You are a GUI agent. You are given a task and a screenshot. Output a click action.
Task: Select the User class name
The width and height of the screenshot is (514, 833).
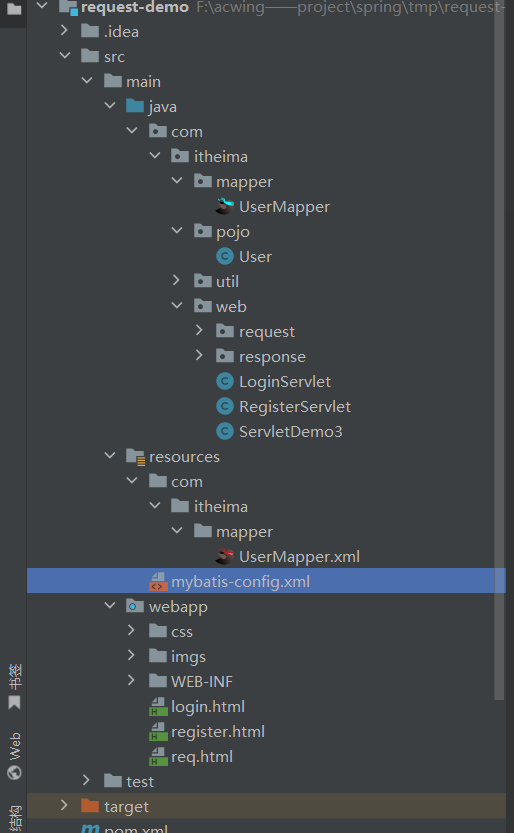(255, 257)
